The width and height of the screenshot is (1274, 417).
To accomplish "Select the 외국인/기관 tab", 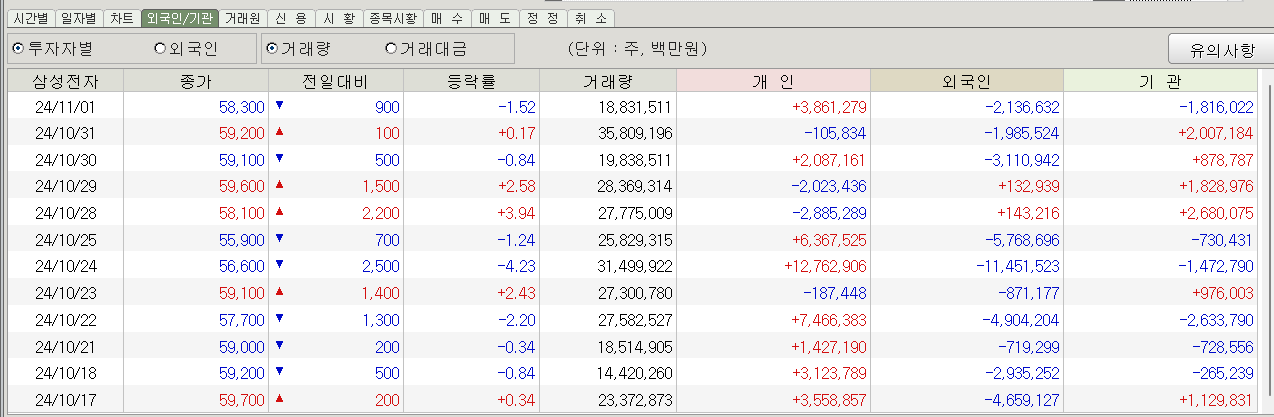I will click(x=180, y=18).
